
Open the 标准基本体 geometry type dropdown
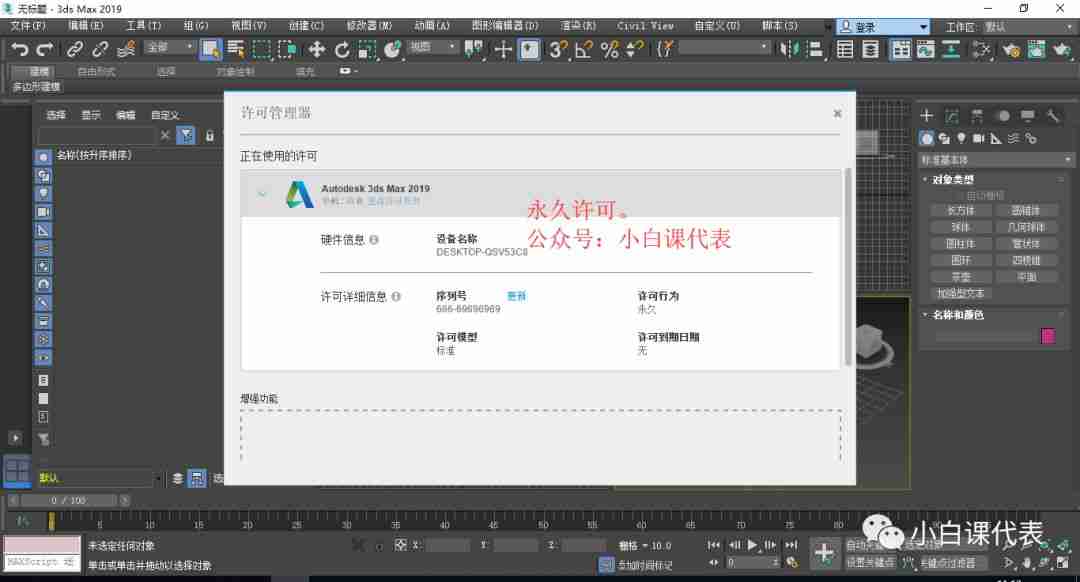(995, 158)
